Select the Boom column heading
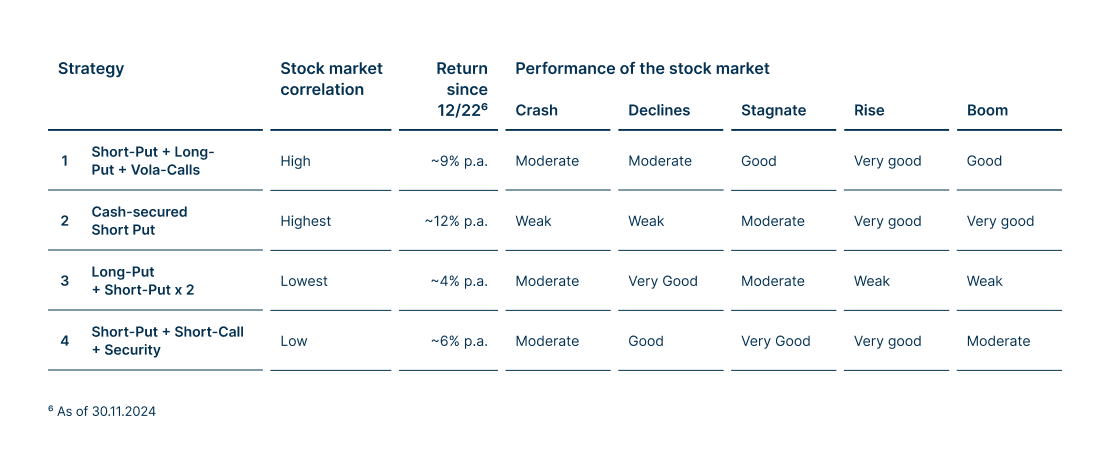 pyautogui.click(x=987, y=110)
